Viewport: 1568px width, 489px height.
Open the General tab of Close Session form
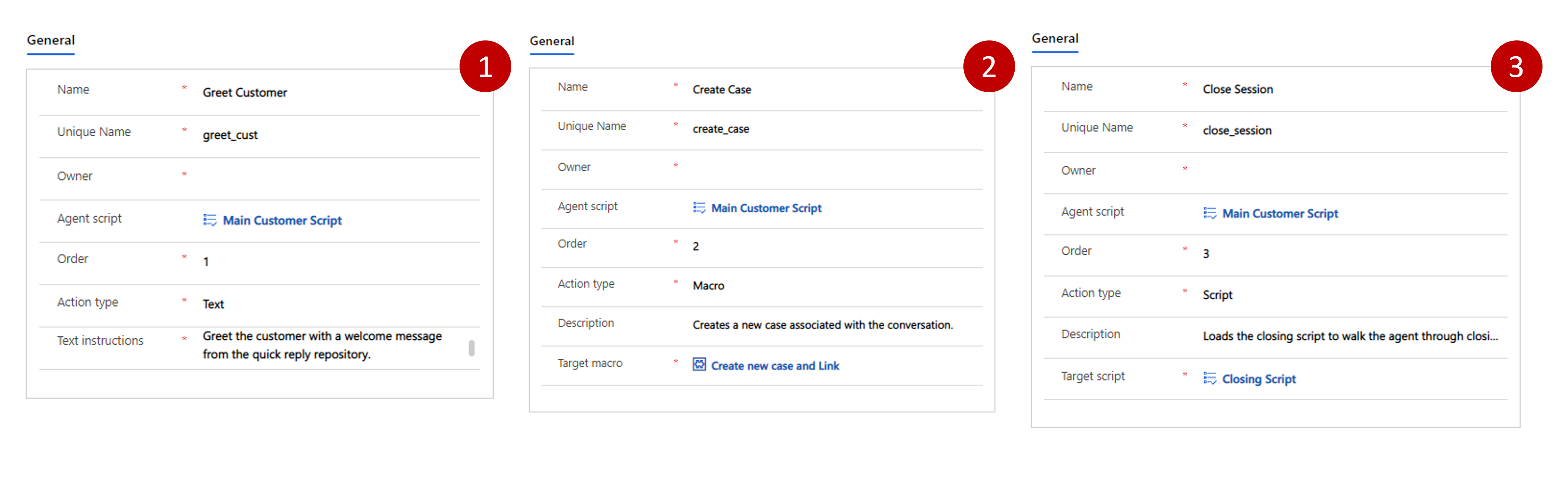[1054, 38]
